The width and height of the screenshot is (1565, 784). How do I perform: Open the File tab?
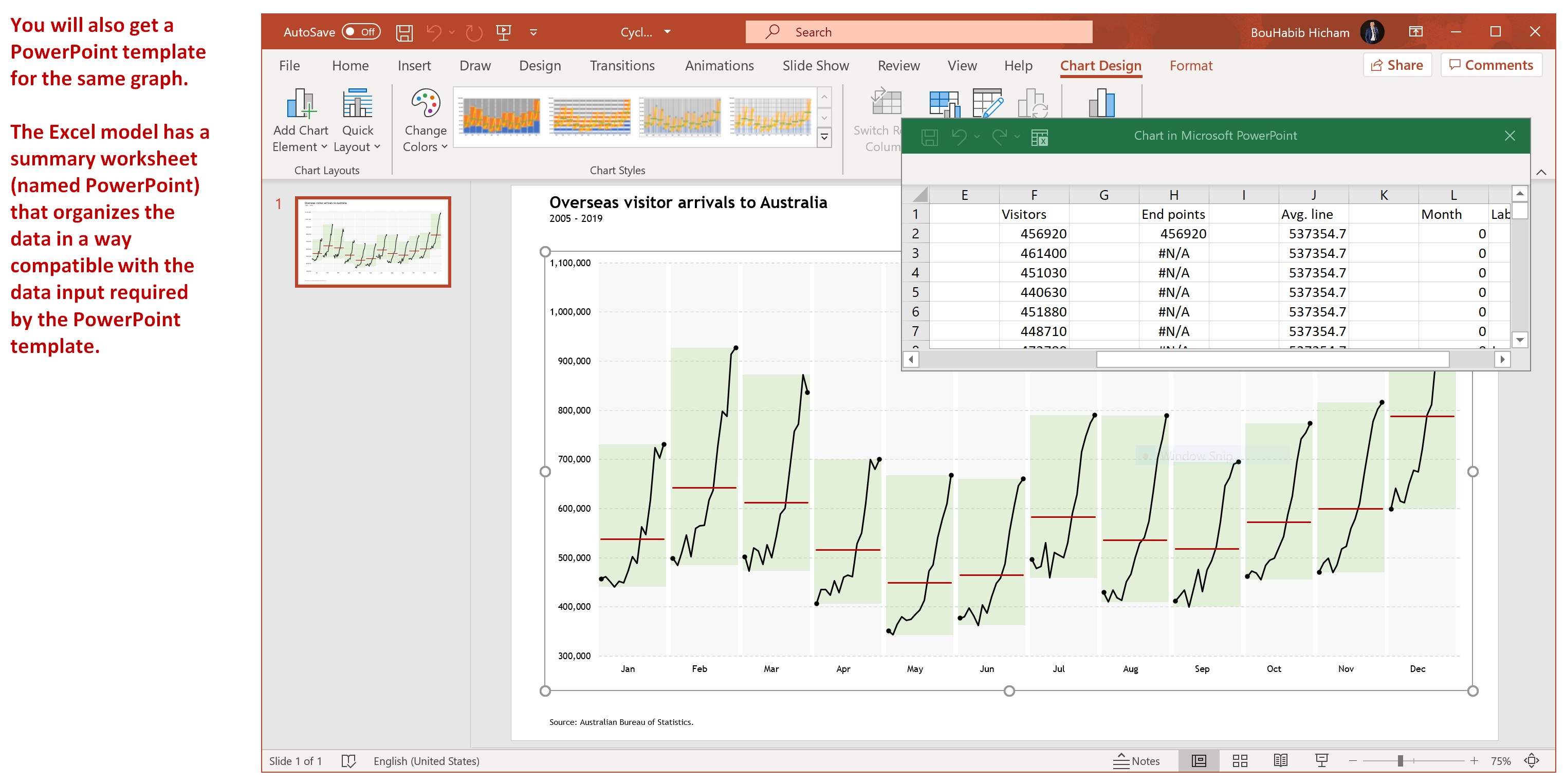tap(289, 66)
